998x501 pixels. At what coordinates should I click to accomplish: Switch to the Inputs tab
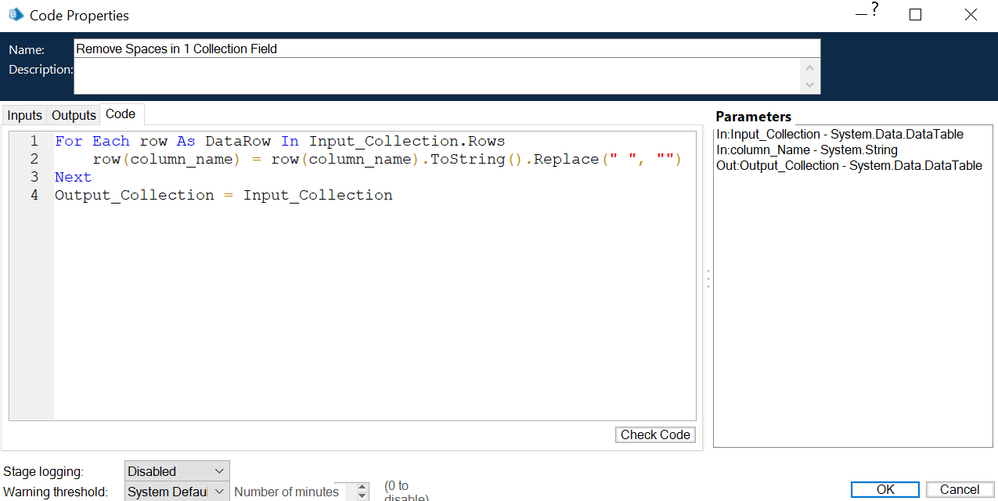point(25,116)
